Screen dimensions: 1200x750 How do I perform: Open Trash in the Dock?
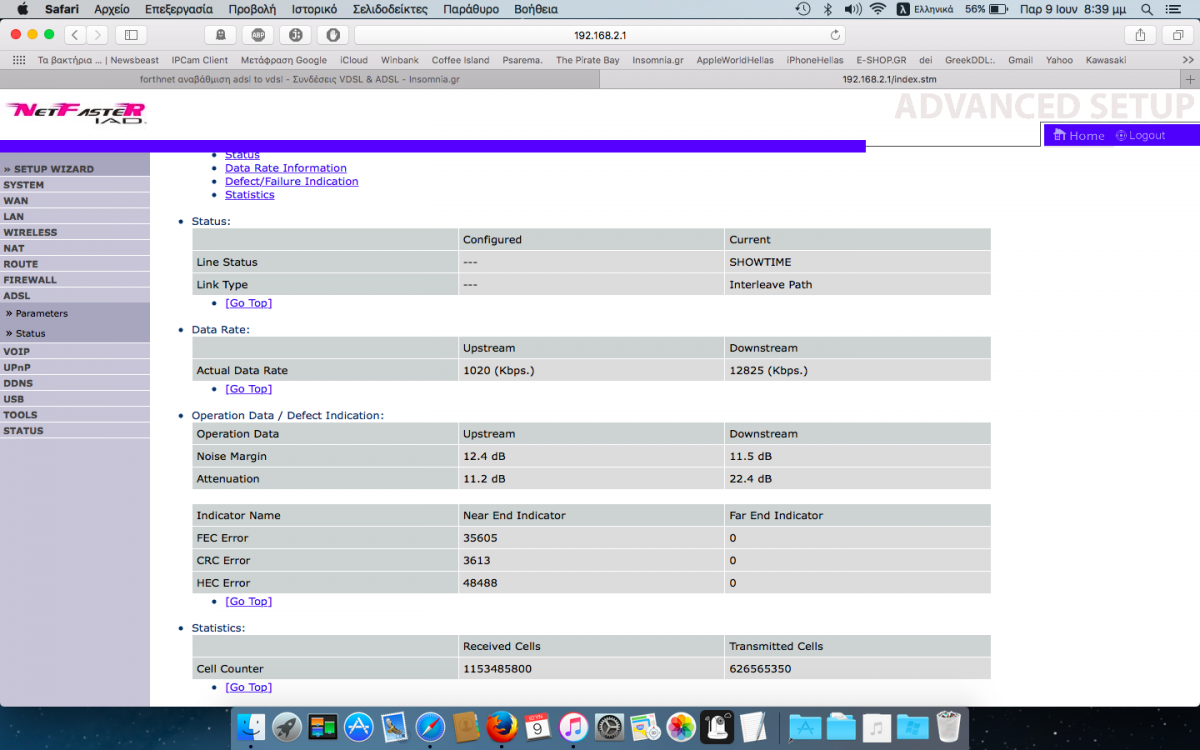pyautogui.click(x=948, y=727)
